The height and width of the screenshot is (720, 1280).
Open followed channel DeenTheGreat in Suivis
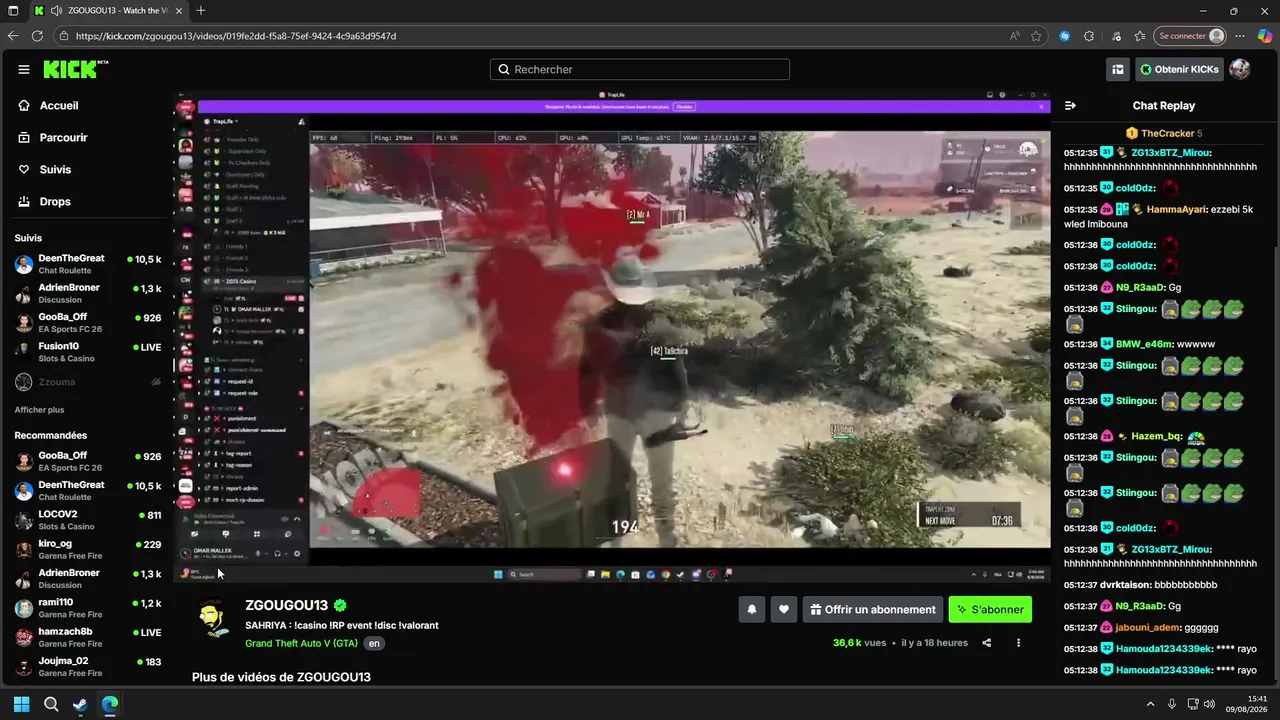88,264
